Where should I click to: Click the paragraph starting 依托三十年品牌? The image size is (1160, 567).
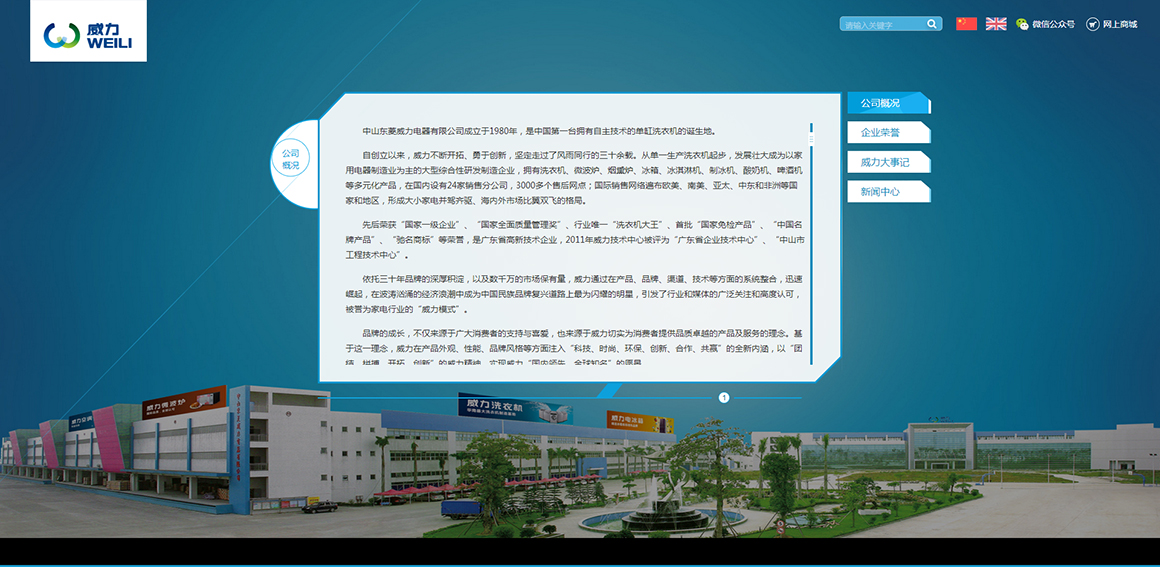point(574,294)
